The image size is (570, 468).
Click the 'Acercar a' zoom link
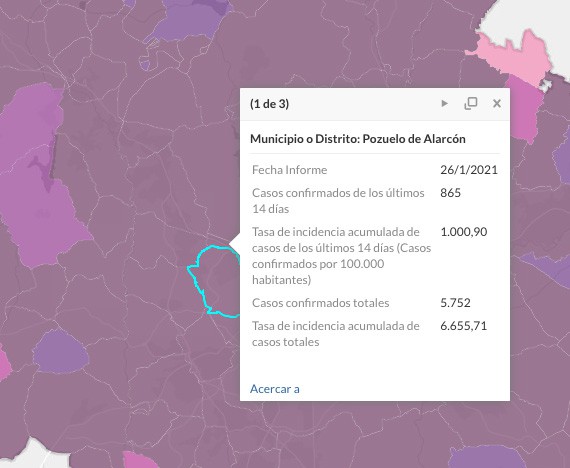(x=275, y=389)
